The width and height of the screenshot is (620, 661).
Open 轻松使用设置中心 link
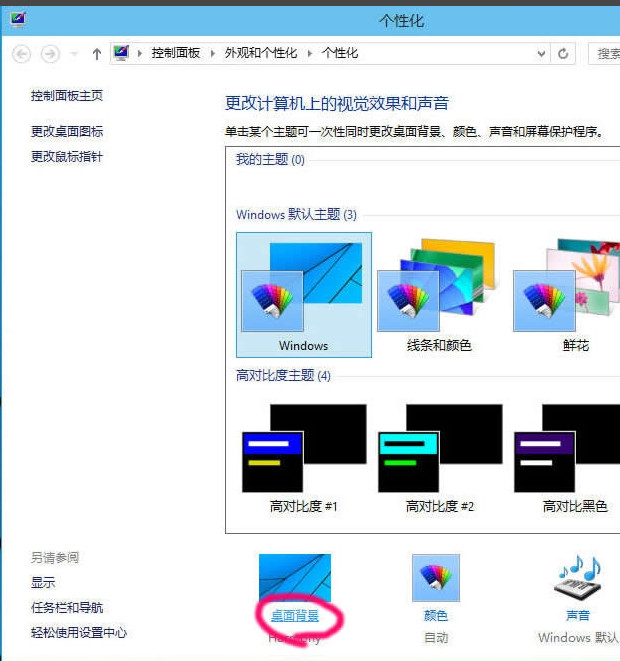point(79,633)
